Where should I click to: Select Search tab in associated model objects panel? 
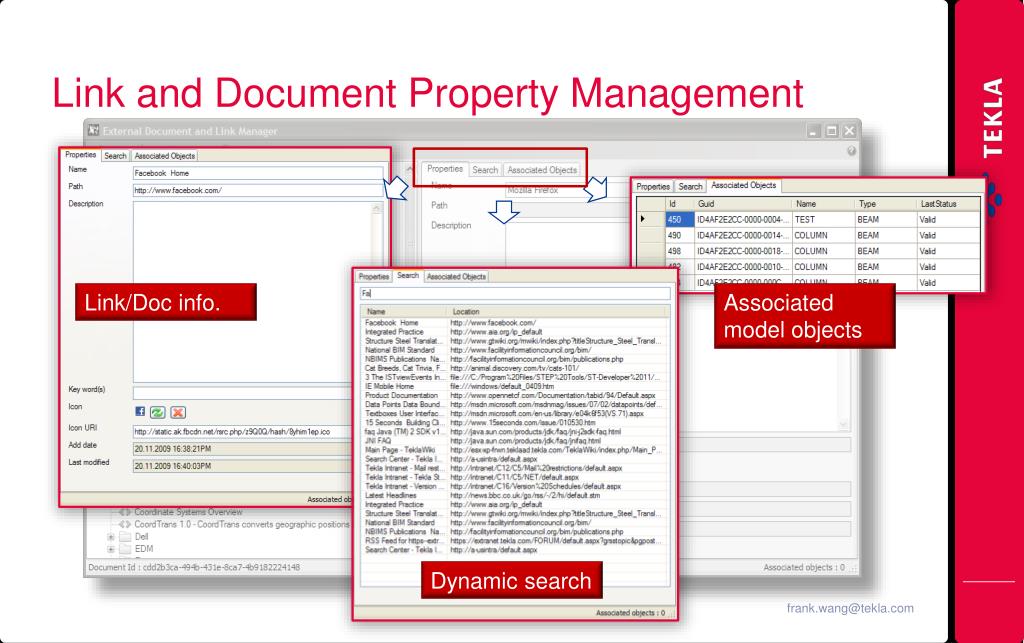[690, 187]
